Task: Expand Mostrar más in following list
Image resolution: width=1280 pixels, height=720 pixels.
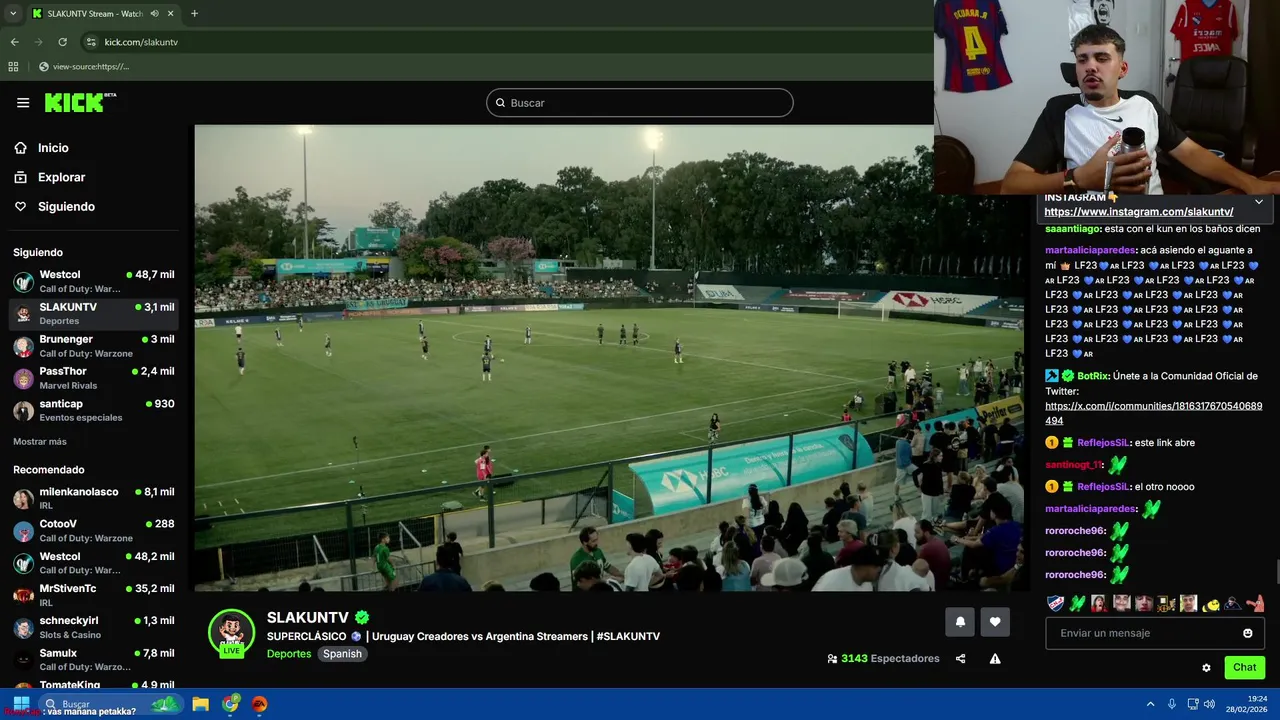Action: click(40, 441)
